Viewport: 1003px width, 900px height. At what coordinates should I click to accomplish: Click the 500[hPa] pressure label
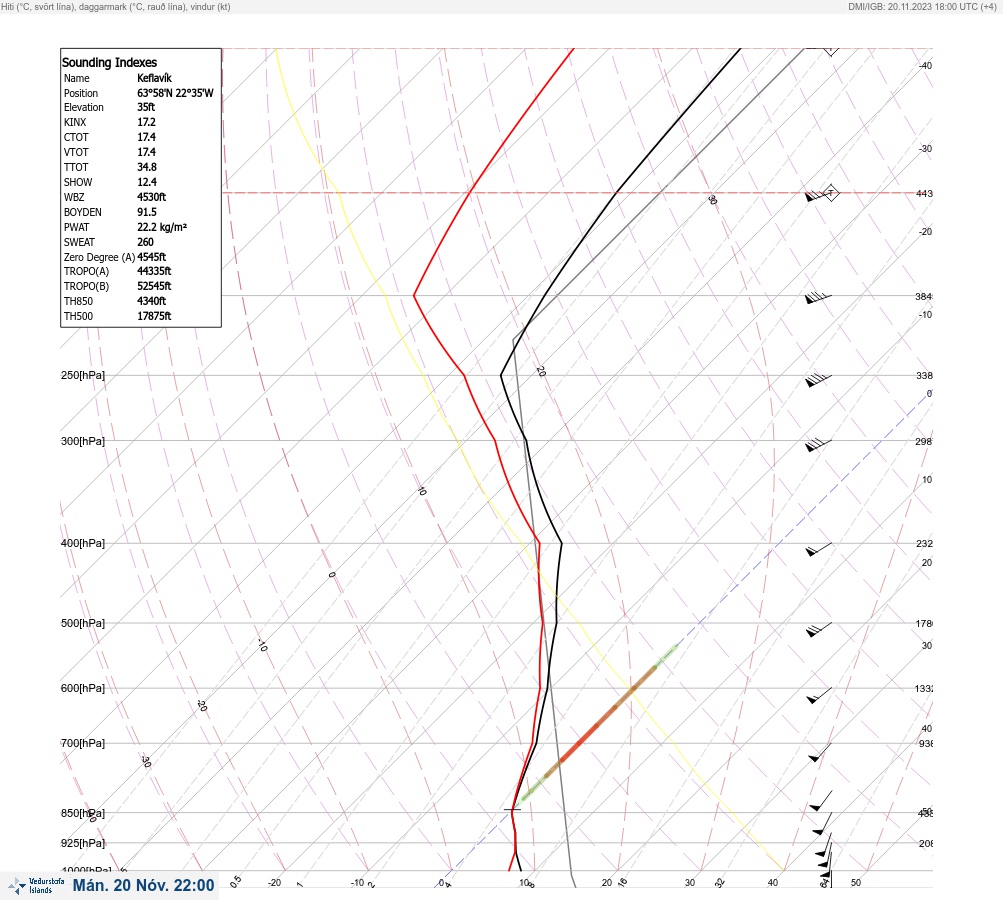pyautogui.click(x=83, y=624)
